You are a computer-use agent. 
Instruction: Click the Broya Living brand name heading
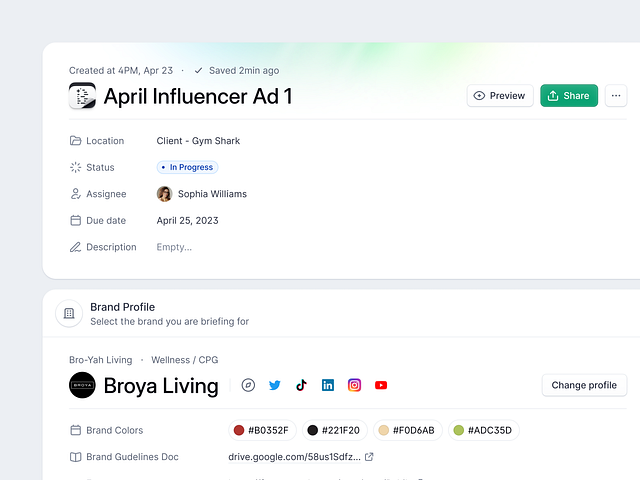pos(161,386)
